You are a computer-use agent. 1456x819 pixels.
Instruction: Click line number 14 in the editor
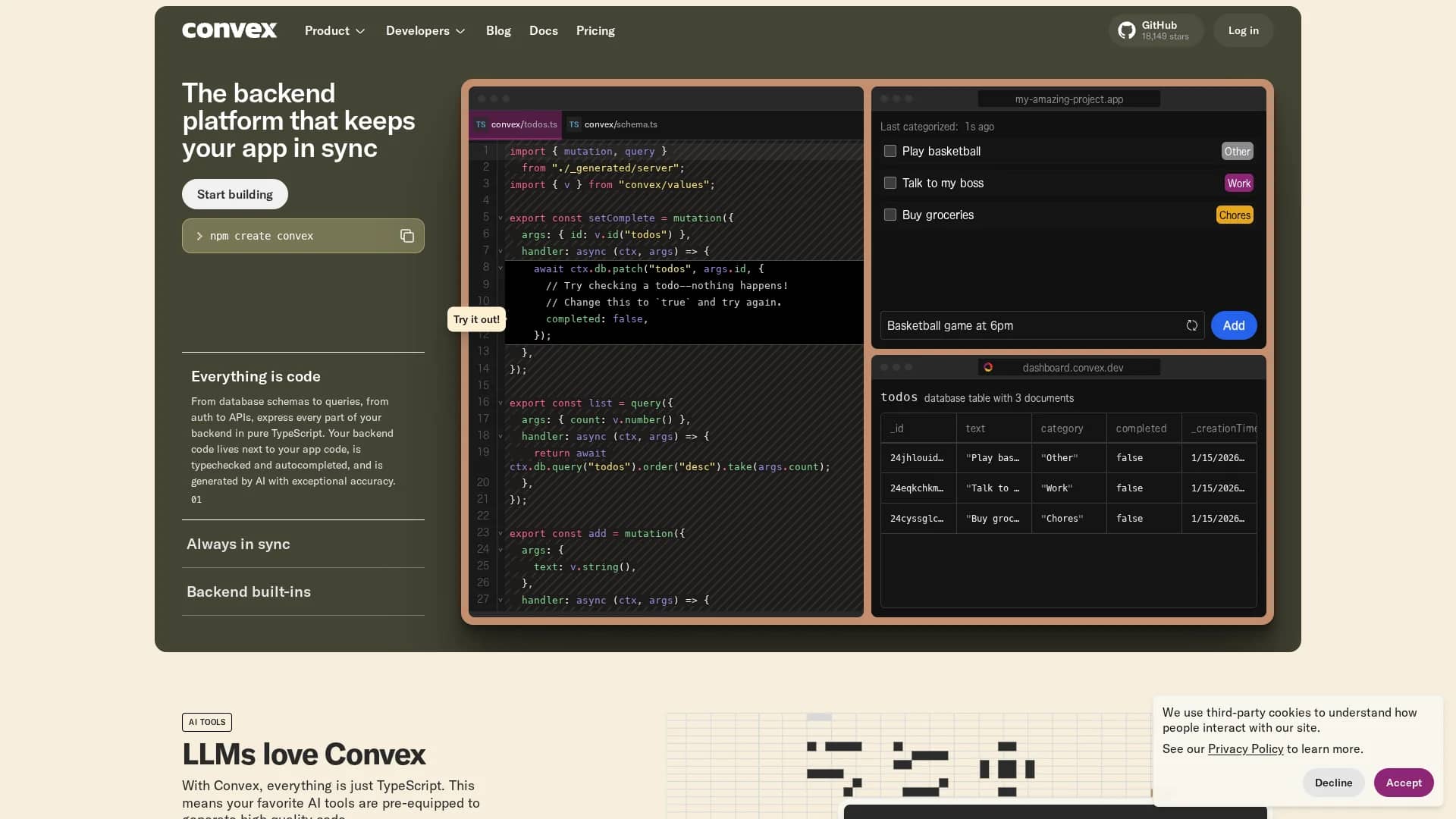click(483, 369)
